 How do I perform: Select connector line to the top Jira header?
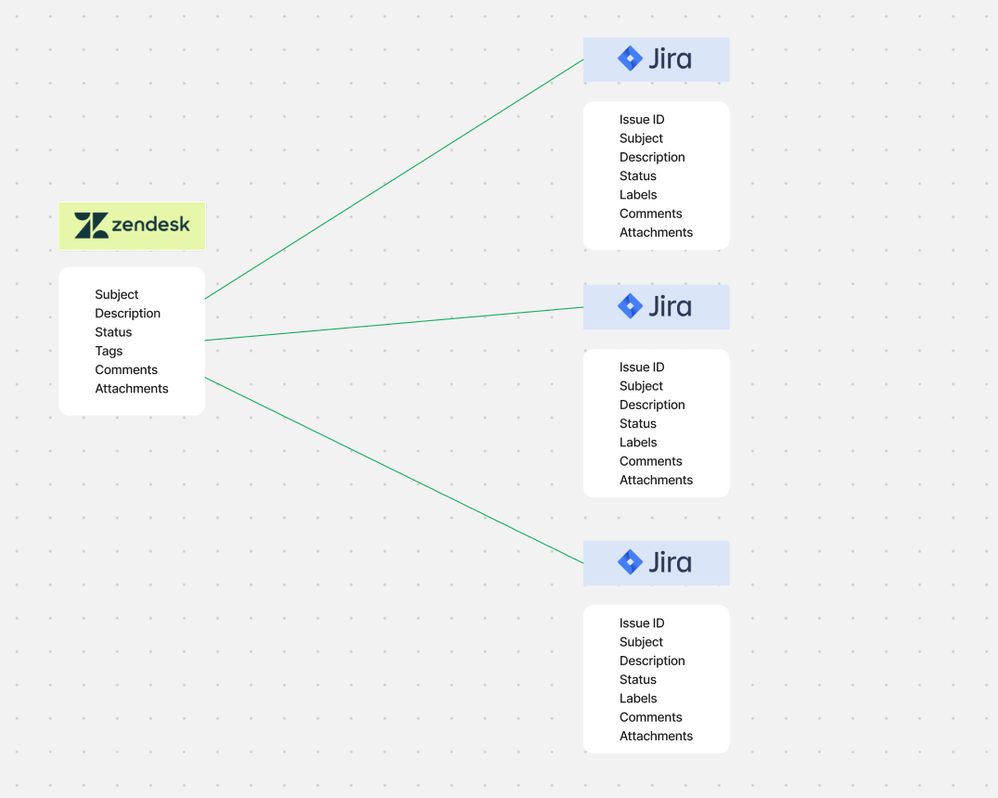pyautogui.click(x=394, y=179)
